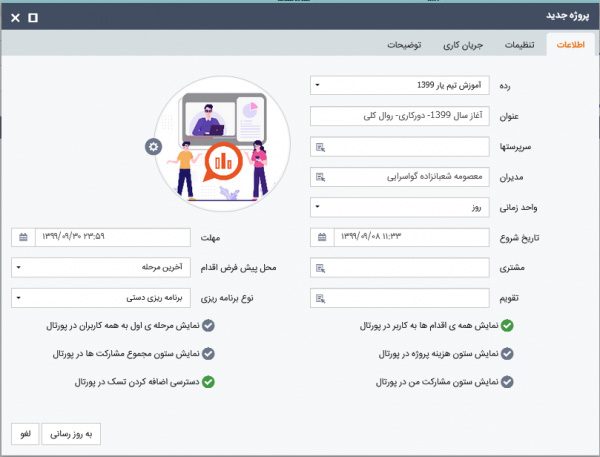600x457 pixels.
Task: Open the gear settings icon beside the project image
Action: (x=153, y=147)
